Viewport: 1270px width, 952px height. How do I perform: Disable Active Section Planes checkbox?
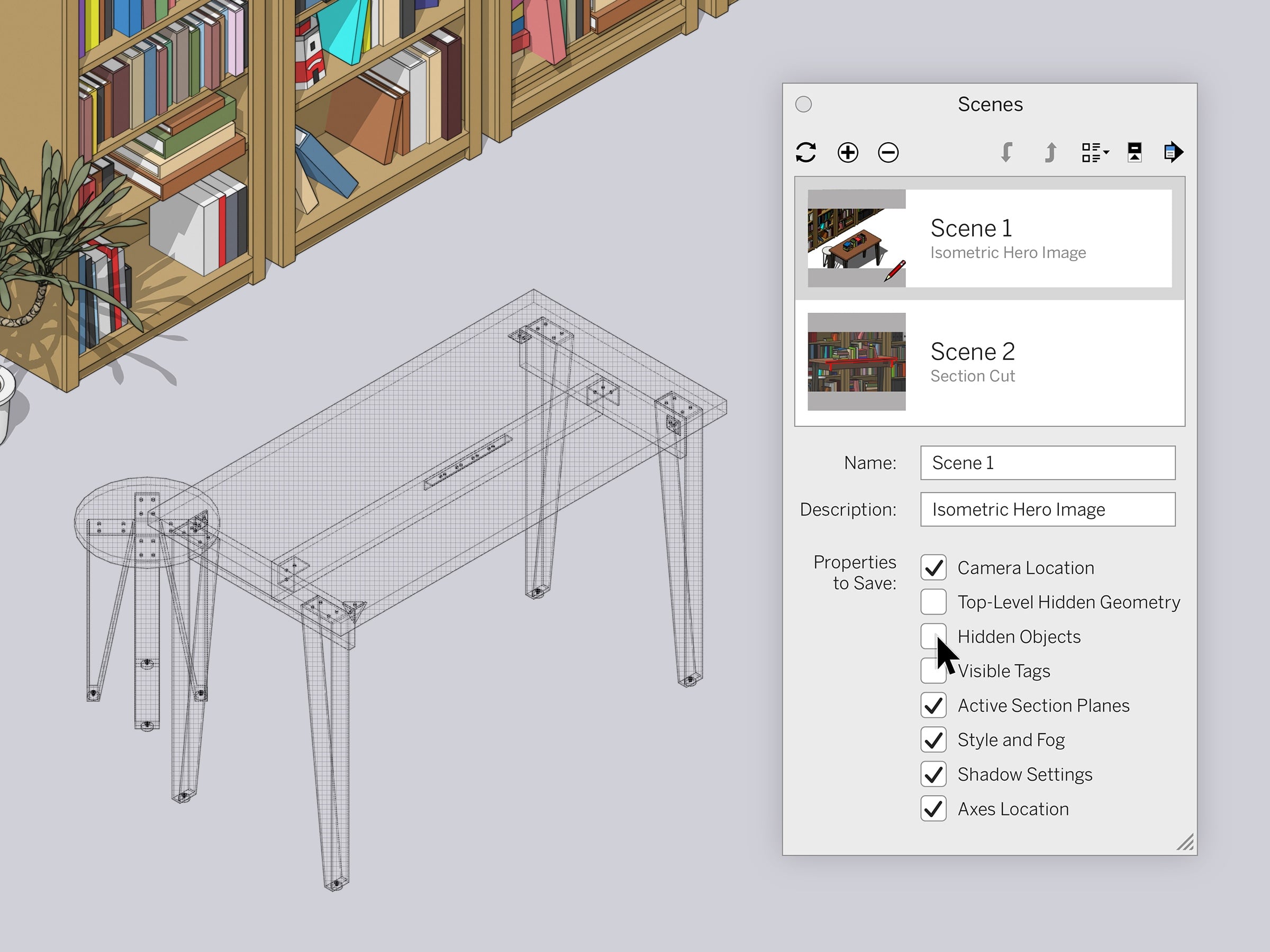pos(933,705)
